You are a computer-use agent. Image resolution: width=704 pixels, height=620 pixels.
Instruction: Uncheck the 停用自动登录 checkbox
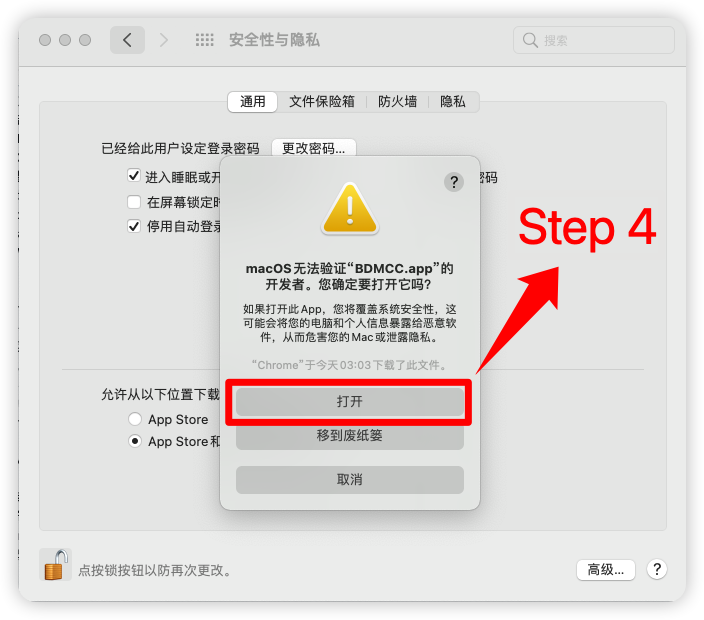point(134,226)
